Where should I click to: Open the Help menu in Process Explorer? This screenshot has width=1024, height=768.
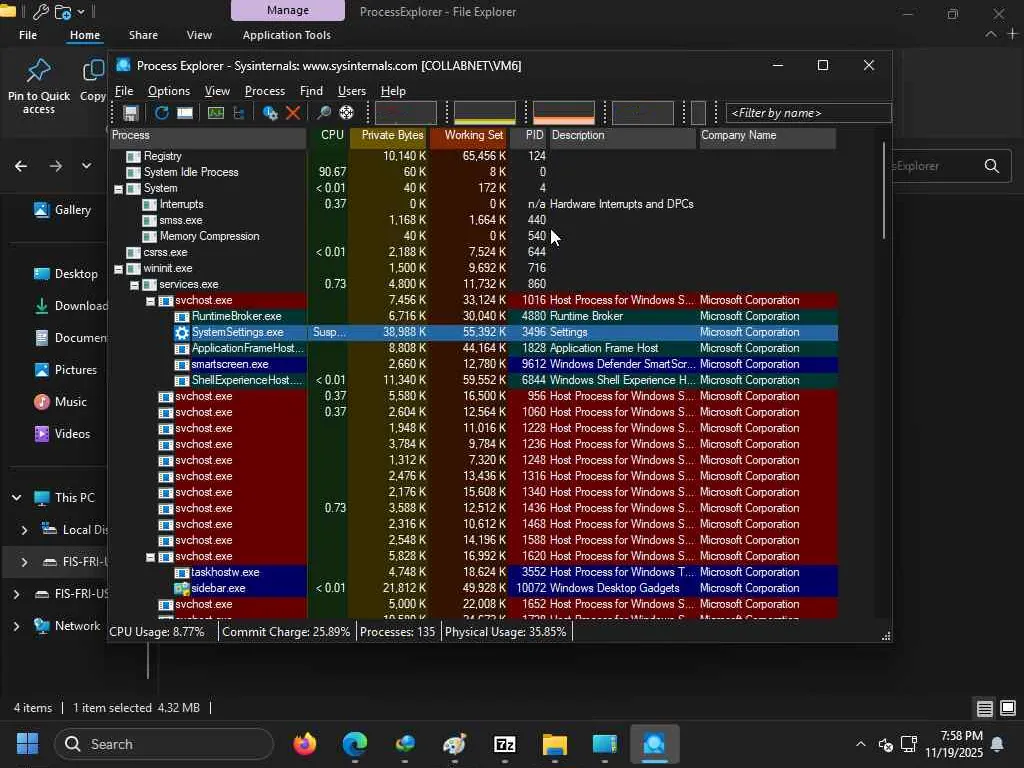[393, 91]
